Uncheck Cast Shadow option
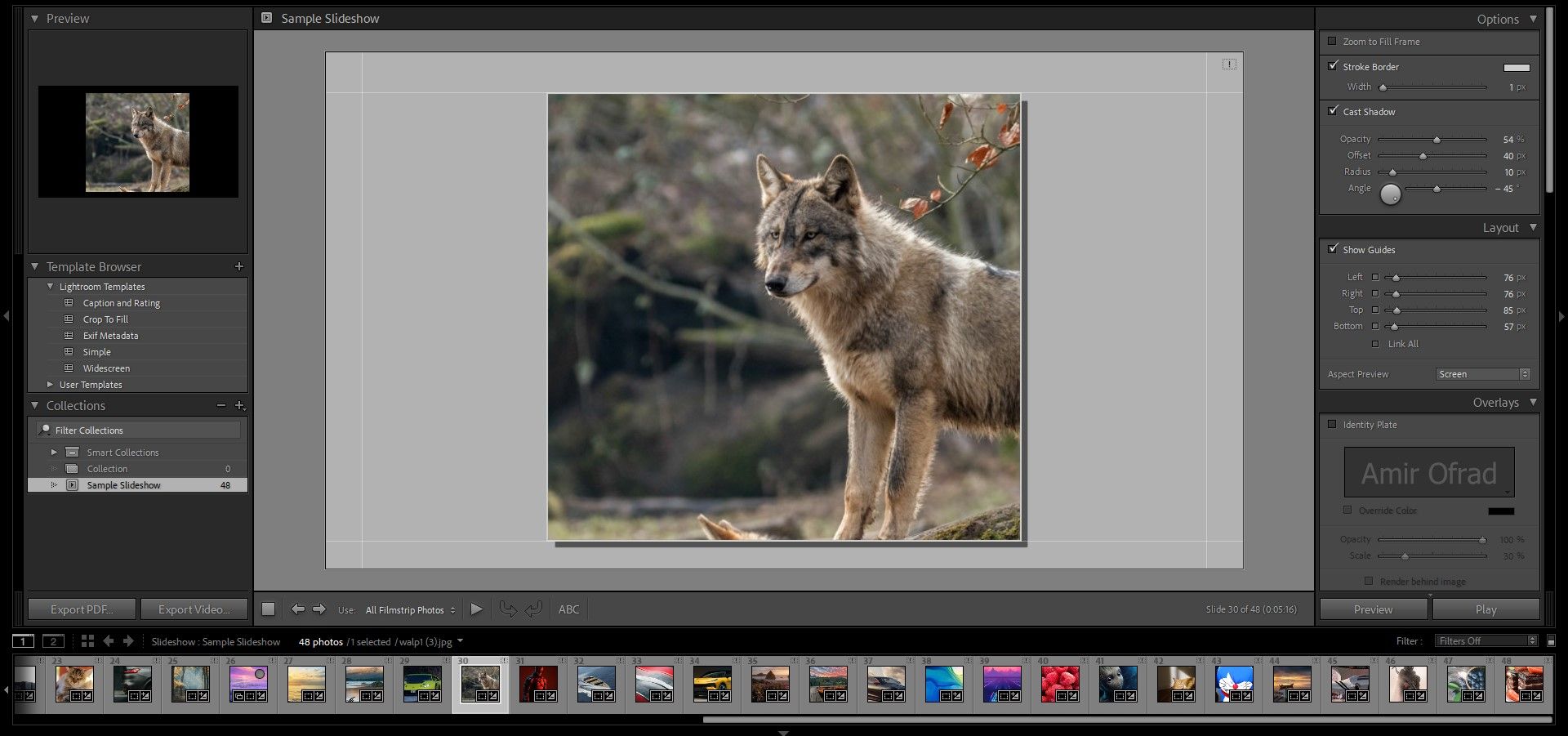The width and height of the screenshot is (1568, 736). [x=1333, y=111]
